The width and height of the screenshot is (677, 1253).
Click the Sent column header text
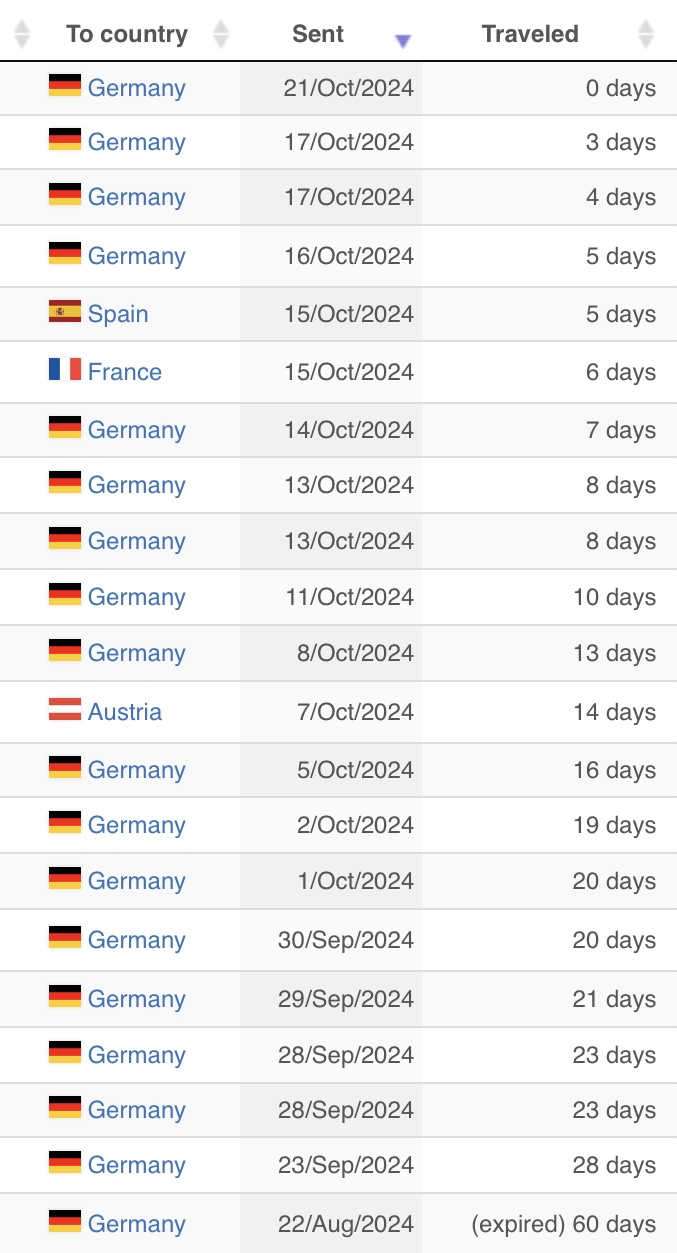(318, 34)
